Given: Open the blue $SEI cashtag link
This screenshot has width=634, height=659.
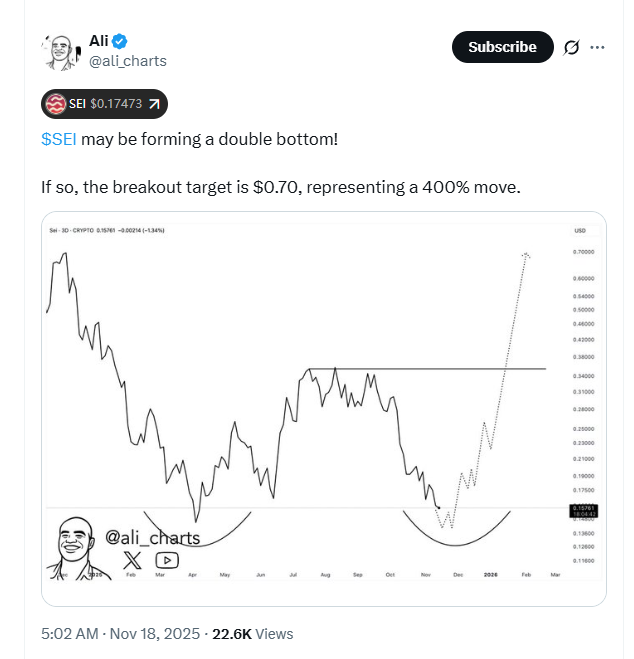Looking at the screenshot, I should [x=58, y=138].
